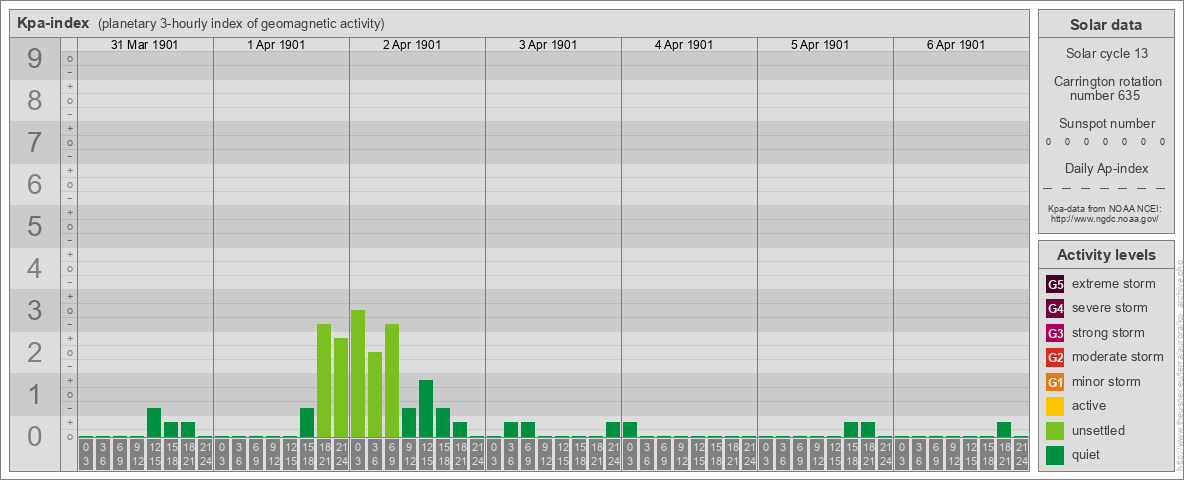Select the dark green quiet swatch
Image resolution: width=1184 pixels, height=480 pixels.
(x=1055, y=454)
